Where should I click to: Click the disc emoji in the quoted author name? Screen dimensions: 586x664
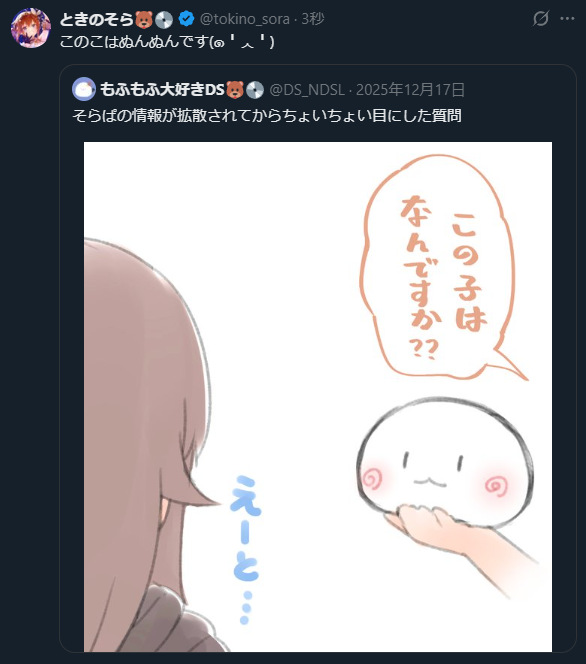254,90
